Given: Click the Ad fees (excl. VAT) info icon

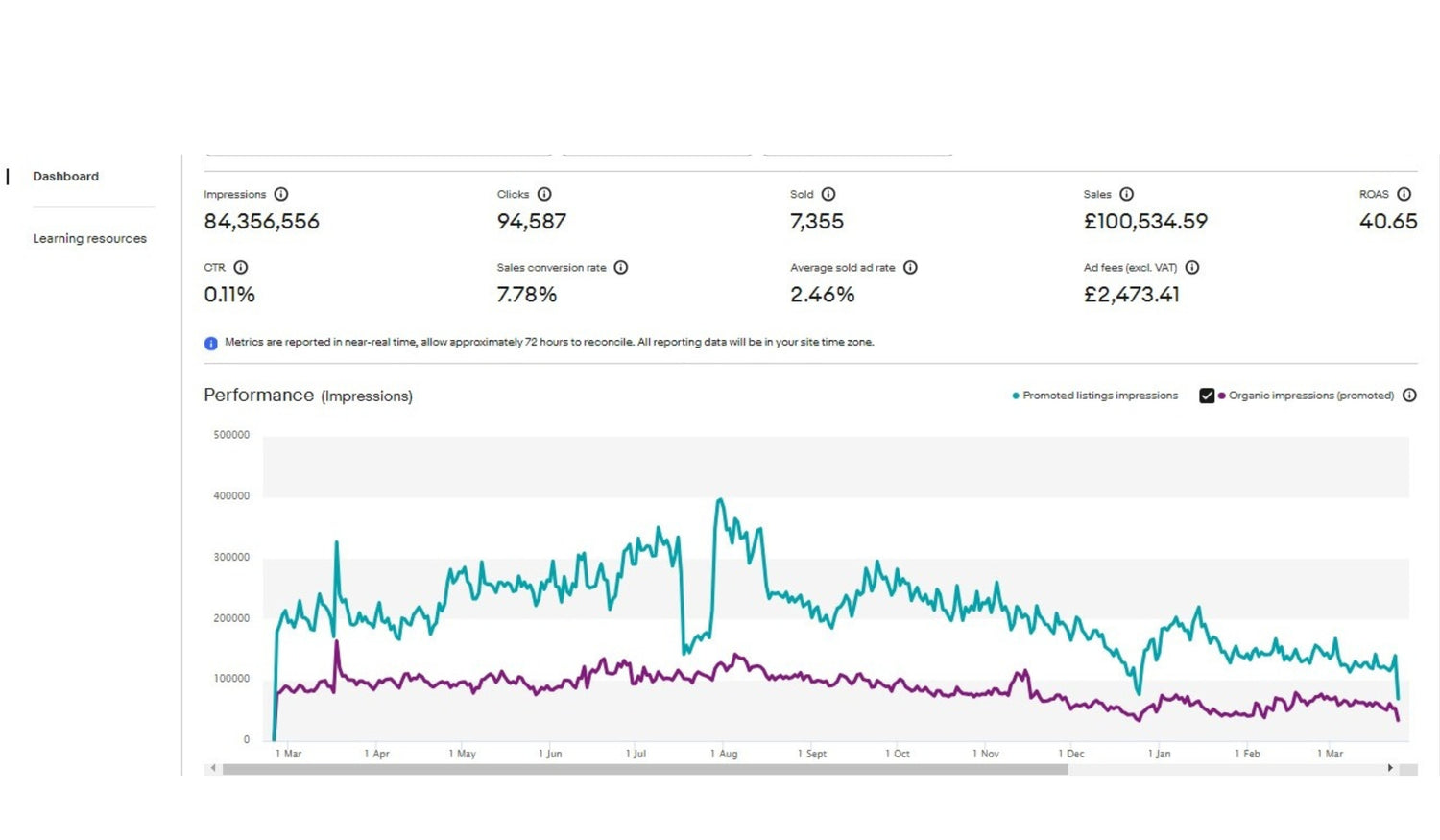Looking at the screenshot, I should (x=1192, y=268).
